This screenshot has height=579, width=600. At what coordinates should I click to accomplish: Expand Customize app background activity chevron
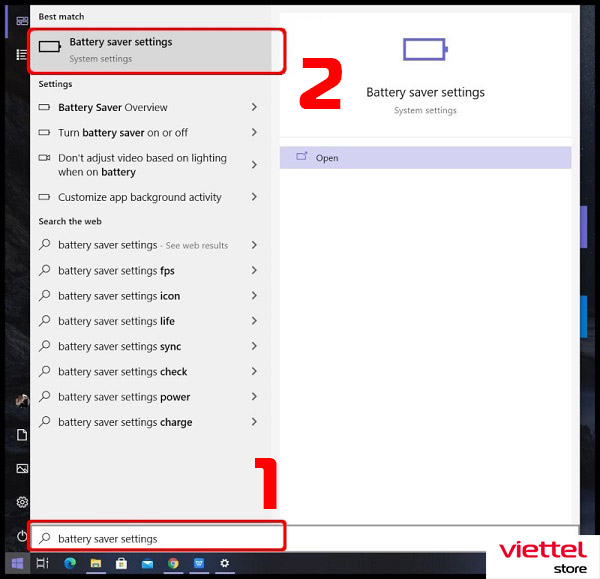pyautogui.click(x=254, y=197)
